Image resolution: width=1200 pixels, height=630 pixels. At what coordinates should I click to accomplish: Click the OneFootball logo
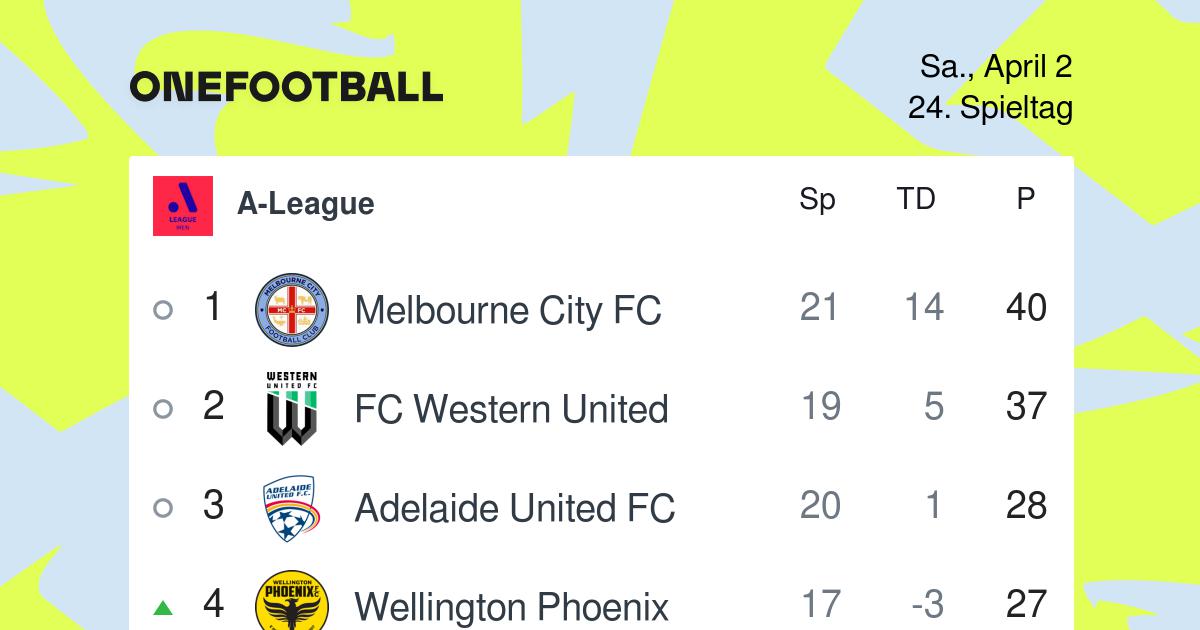pyautogui.click(x=286, y=87)
